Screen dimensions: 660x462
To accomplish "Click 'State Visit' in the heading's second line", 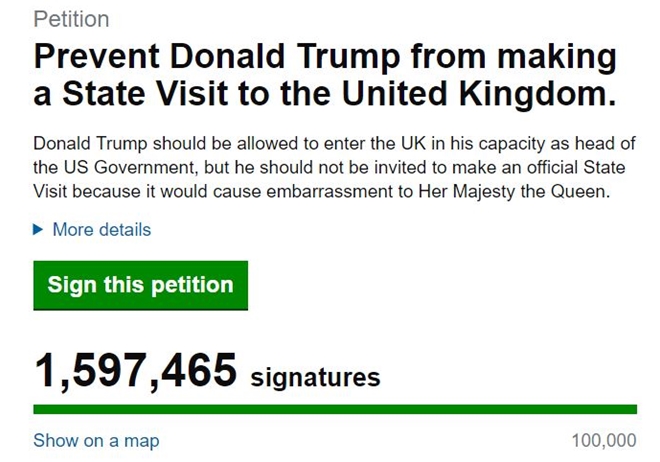I will point(146,93).
